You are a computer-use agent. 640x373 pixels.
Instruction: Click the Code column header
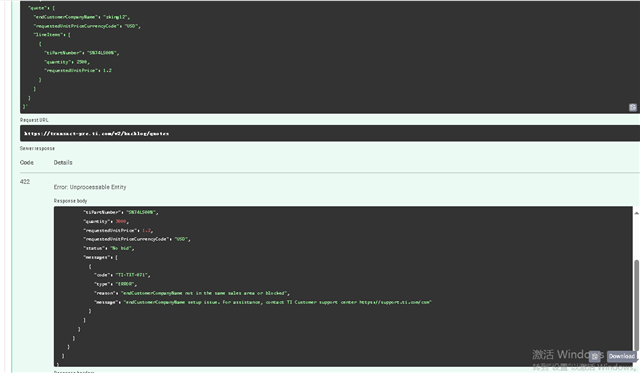point(27,162)
